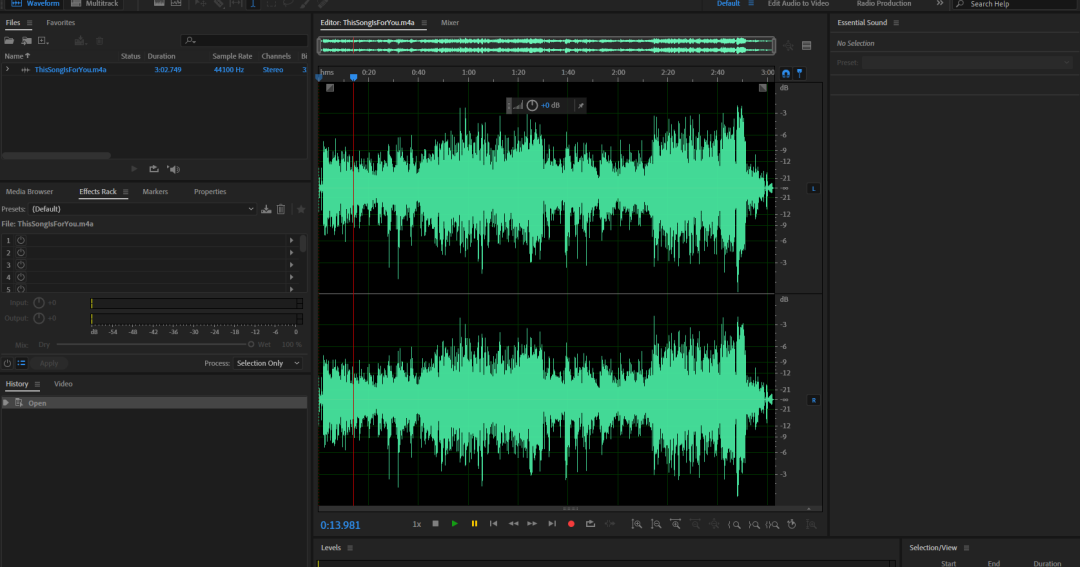Image resolution: width=1080 pixels, height=567 pixels.
Task: Open the Favorites tab
Action: [x=61, y=23]
